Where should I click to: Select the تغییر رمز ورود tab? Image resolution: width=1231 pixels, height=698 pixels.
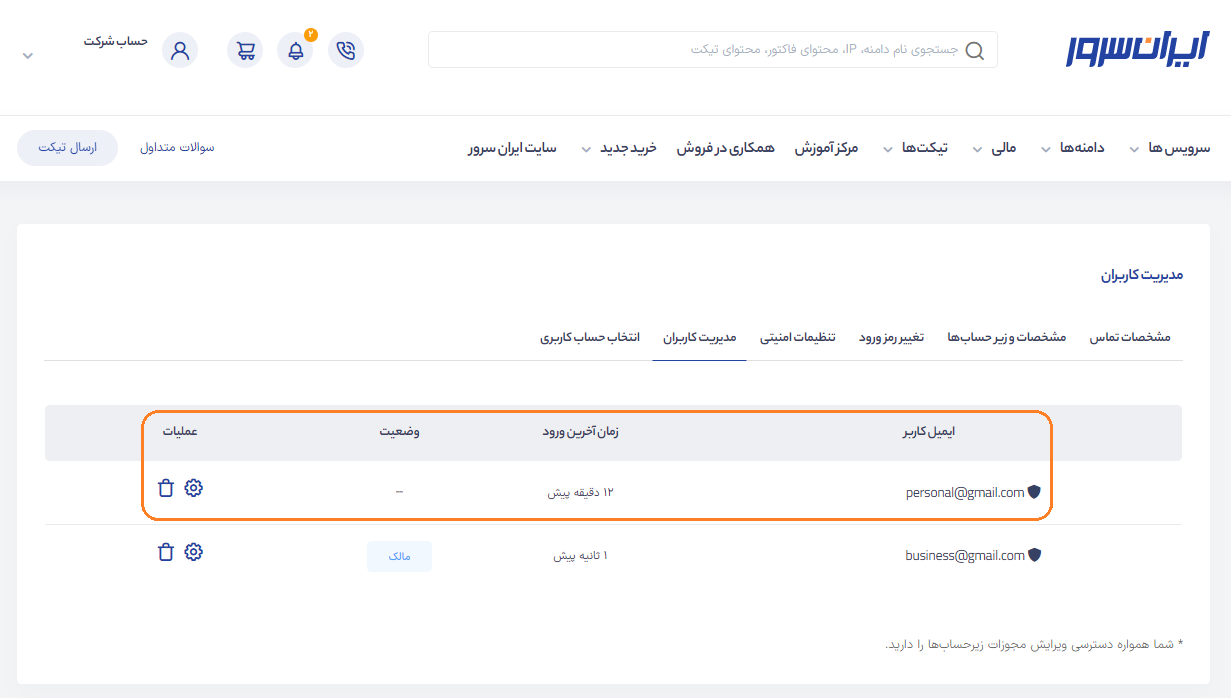(x=891, y=337)
